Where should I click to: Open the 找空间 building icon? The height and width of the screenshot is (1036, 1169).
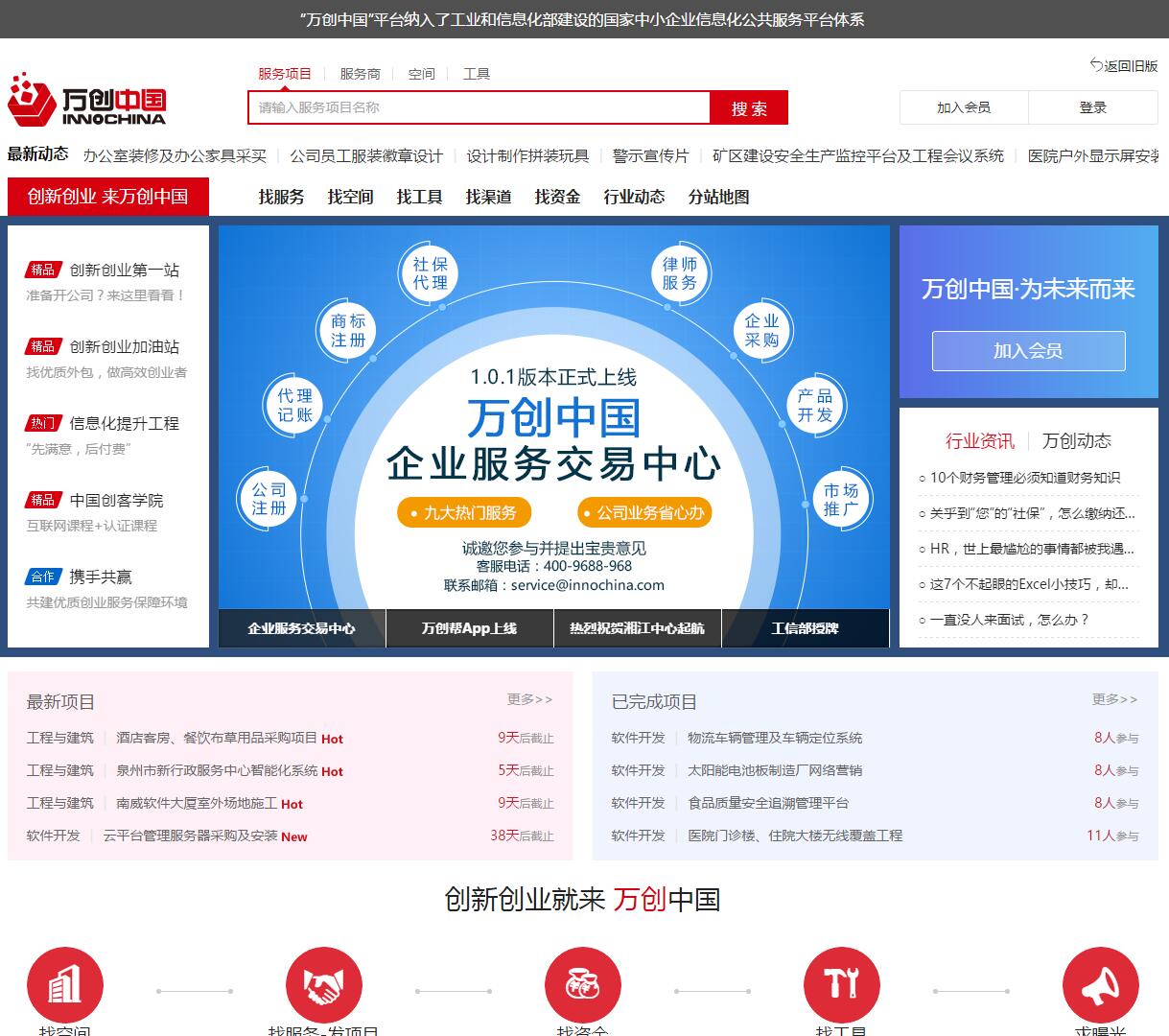point(64,985)
